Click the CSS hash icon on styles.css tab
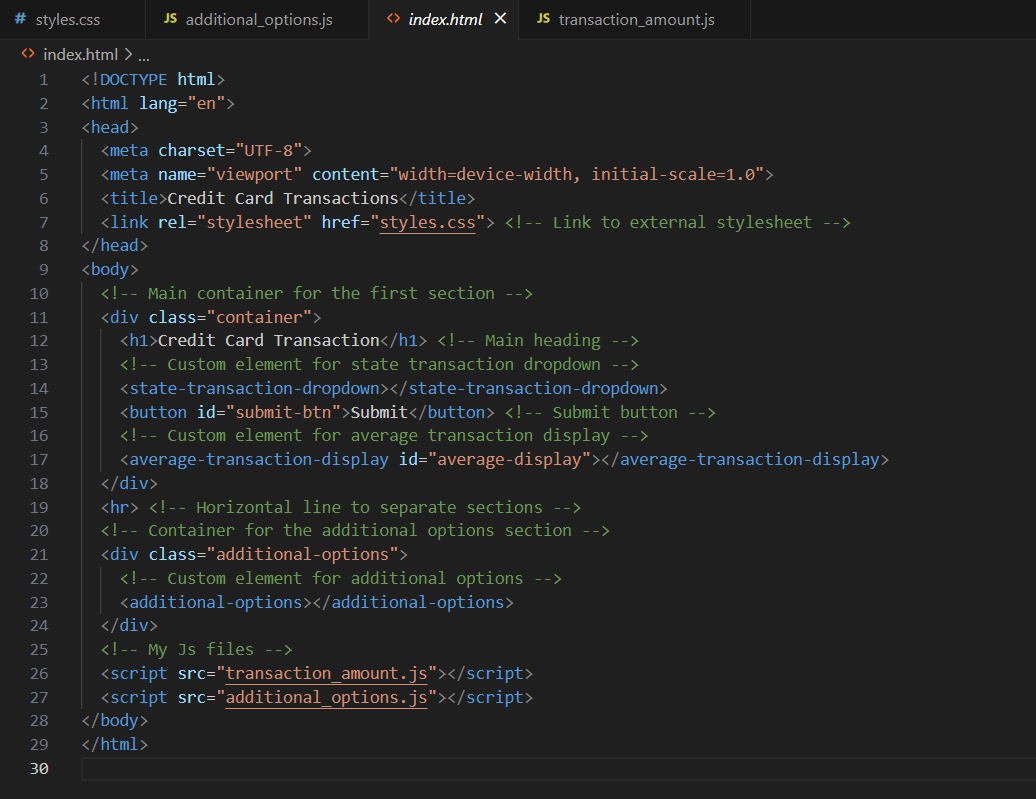The height and width of the screenshot is (799, 1036). point(20,19)
